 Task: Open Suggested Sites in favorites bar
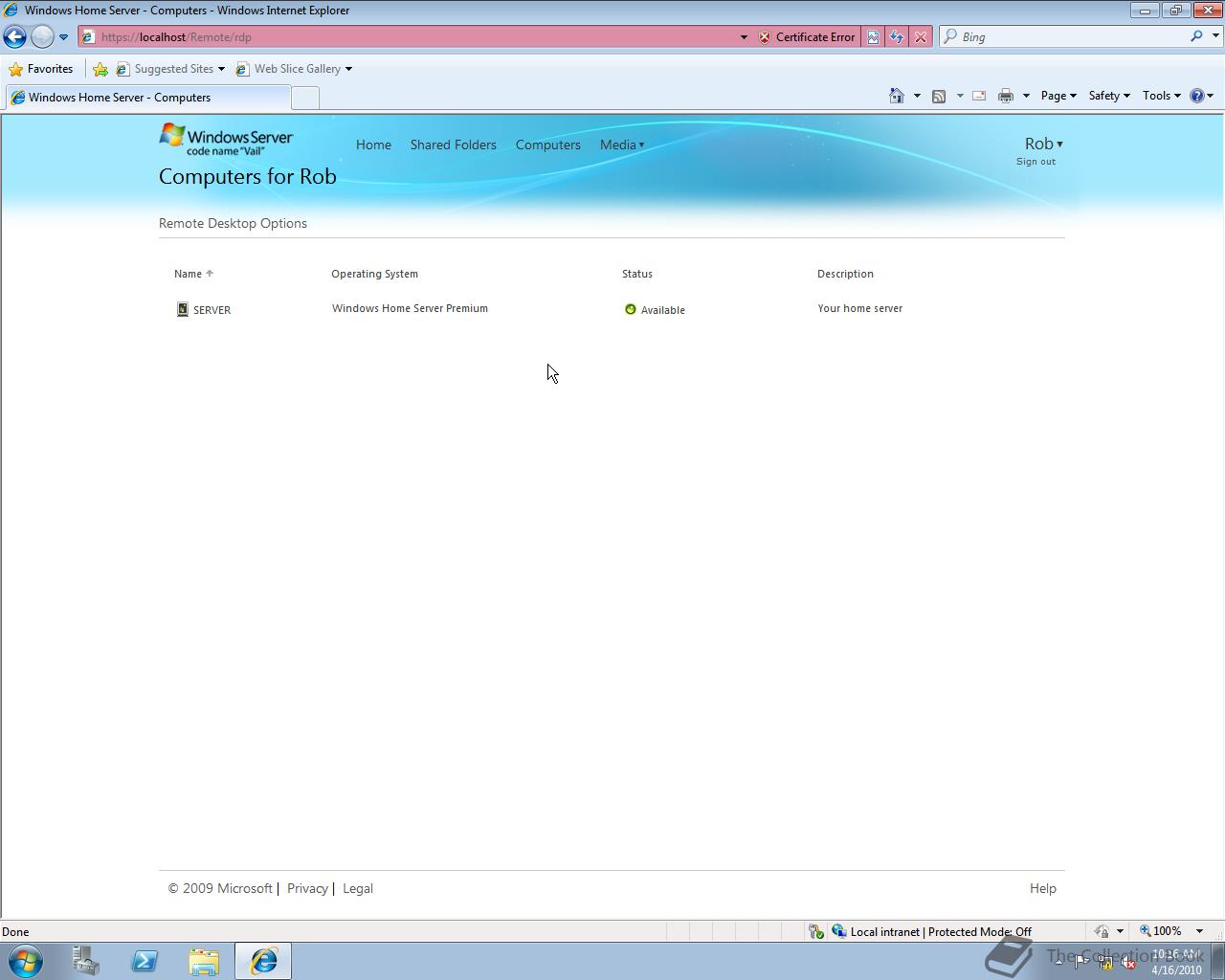170,69
